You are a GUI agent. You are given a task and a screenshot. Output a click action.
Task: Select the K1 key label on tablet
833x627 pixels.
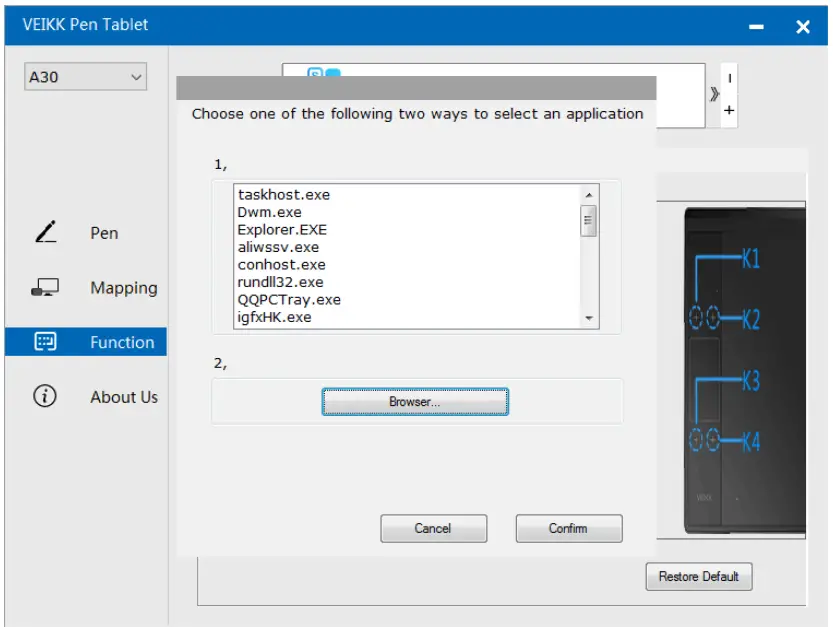click(750, 259)
